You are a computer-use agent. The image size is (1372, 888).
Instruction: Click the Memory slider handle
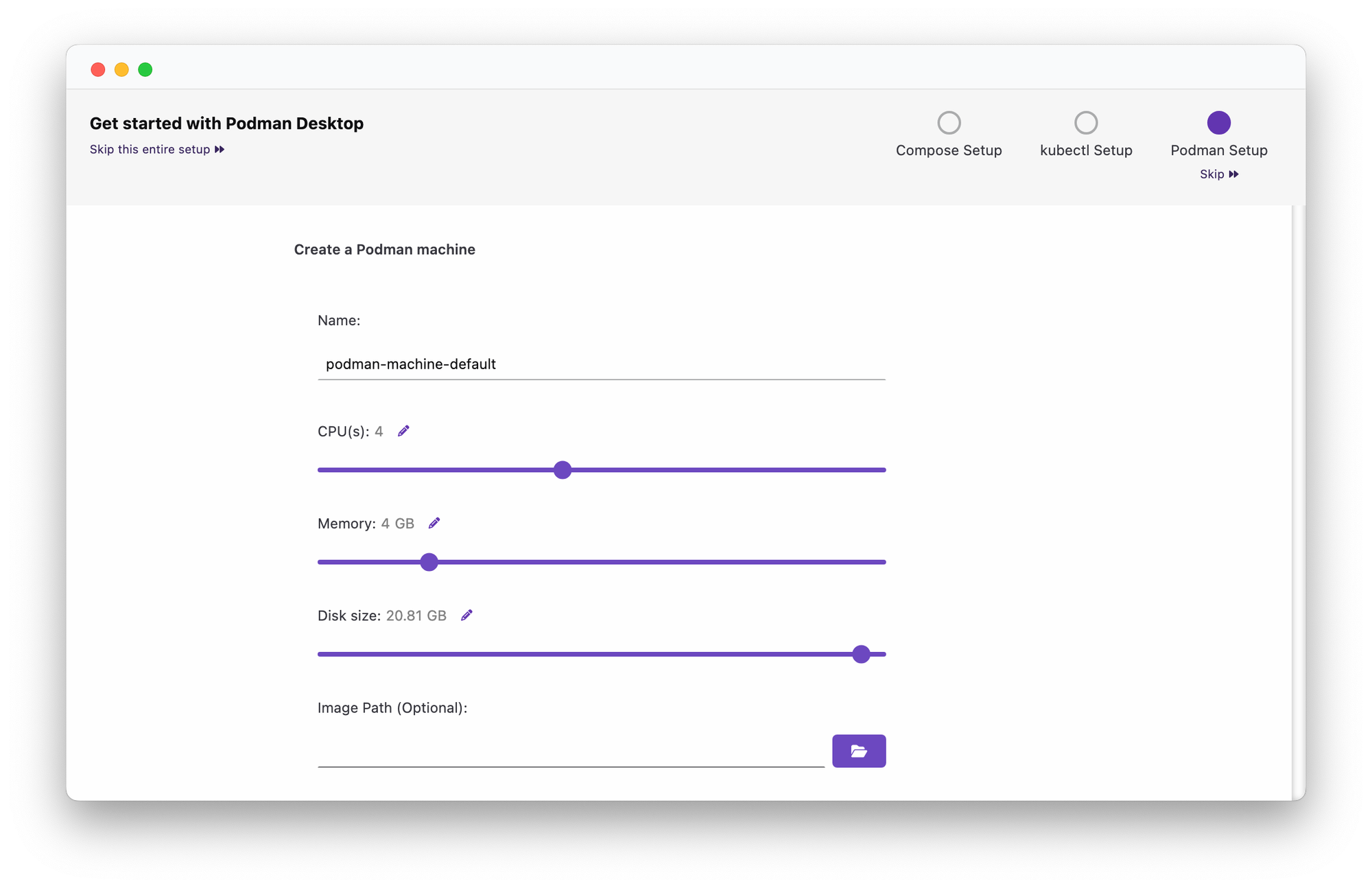point(429,561)
